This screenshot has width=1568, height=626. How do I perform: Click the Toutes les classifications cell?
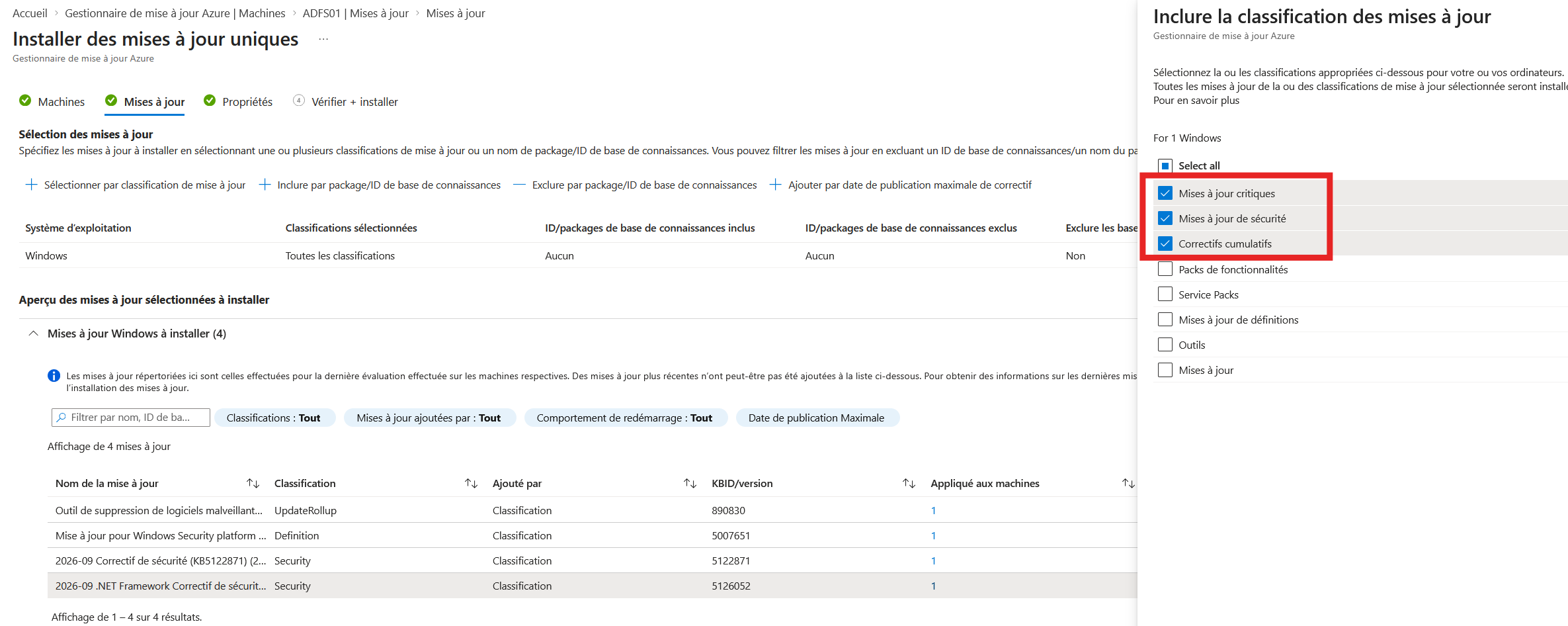tap(340, 256)
